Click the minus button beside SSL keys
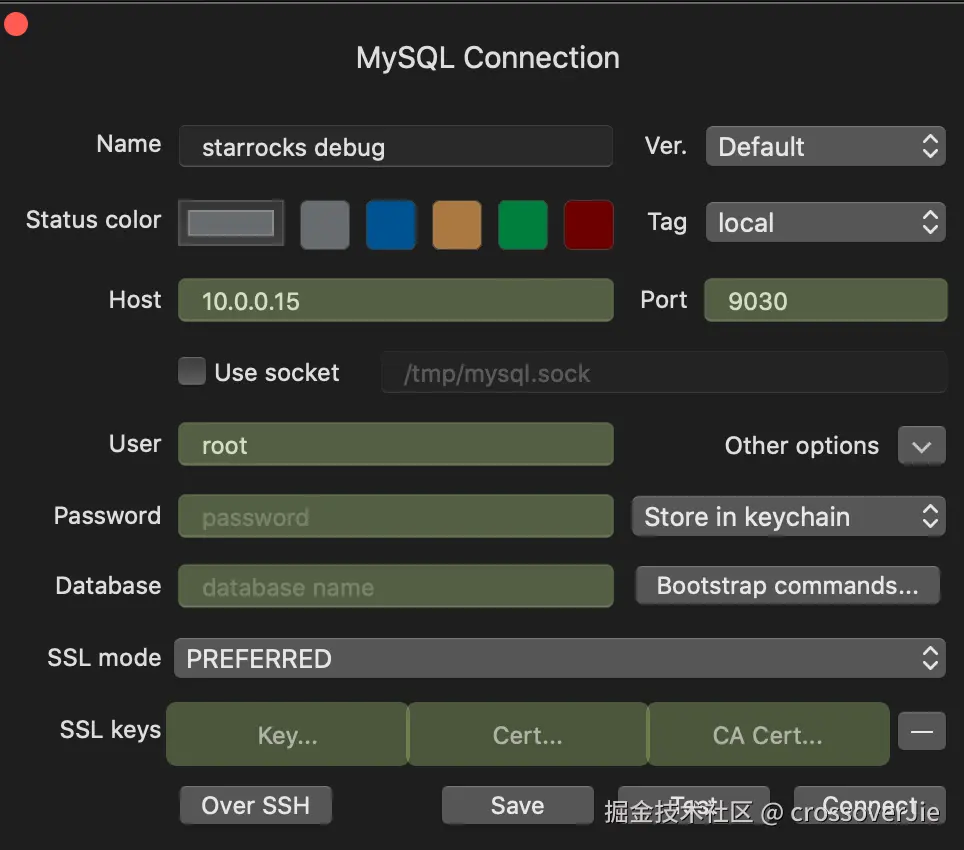964x850 pixels. click(921, 733)
